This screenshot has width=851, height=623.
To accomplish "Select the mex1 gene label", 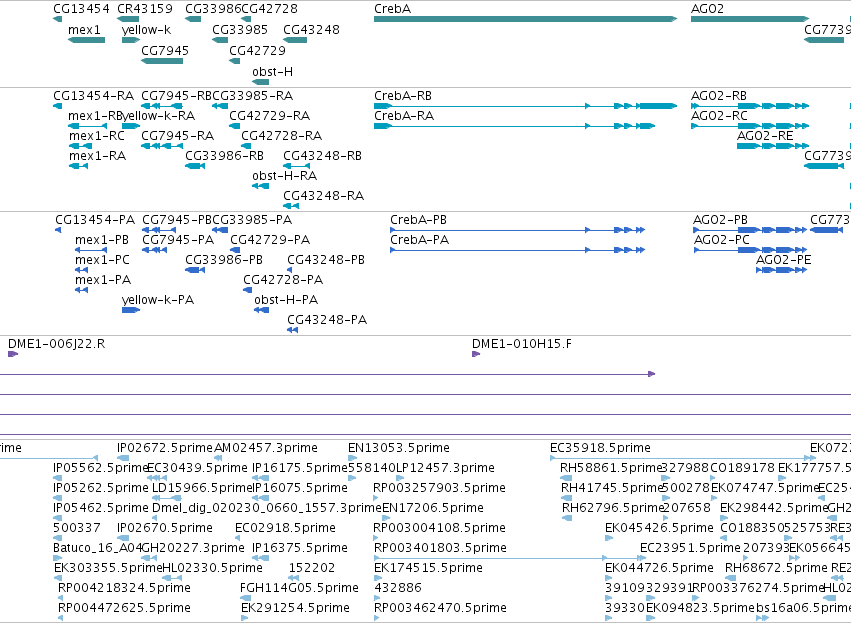I will 84,30.
